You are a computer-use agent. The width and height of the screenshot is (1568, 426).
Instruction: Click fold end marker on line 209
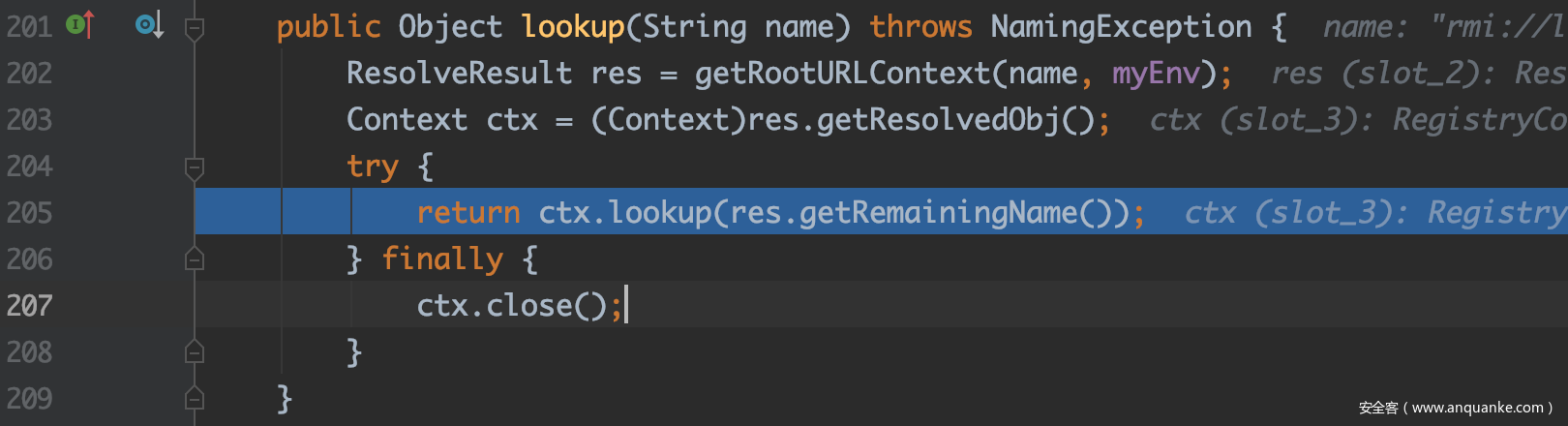194,397
